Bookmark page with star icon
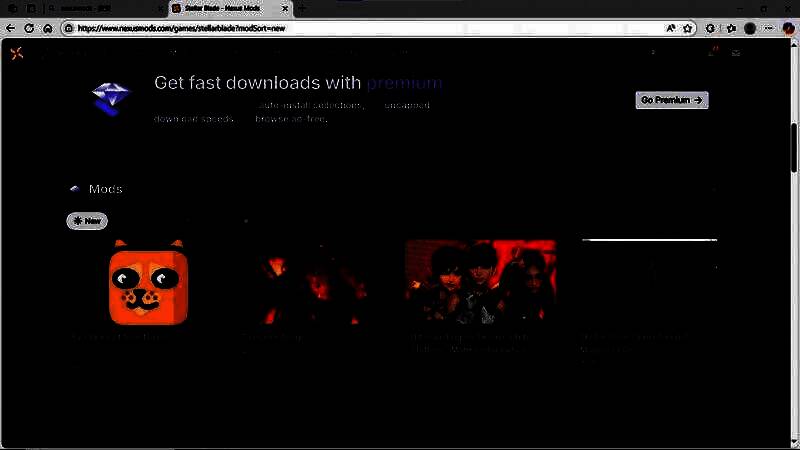This screenshot has width=800, height=450. (687, 28)
